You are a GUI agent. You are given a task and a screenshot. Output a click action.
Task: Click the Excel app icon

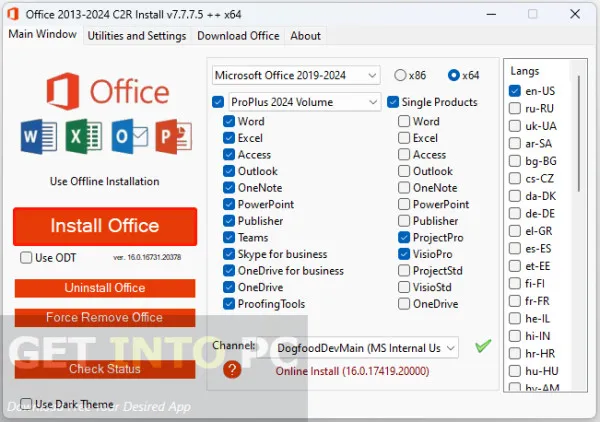coord(84,136)
